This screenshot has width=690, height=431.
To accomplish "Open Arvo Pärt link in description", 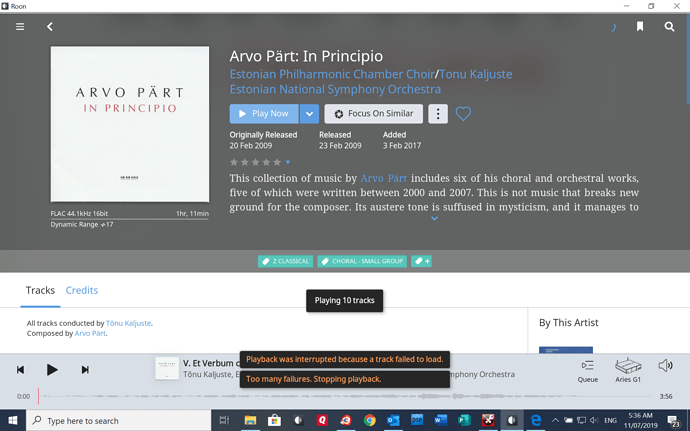I will click(384, 178).
